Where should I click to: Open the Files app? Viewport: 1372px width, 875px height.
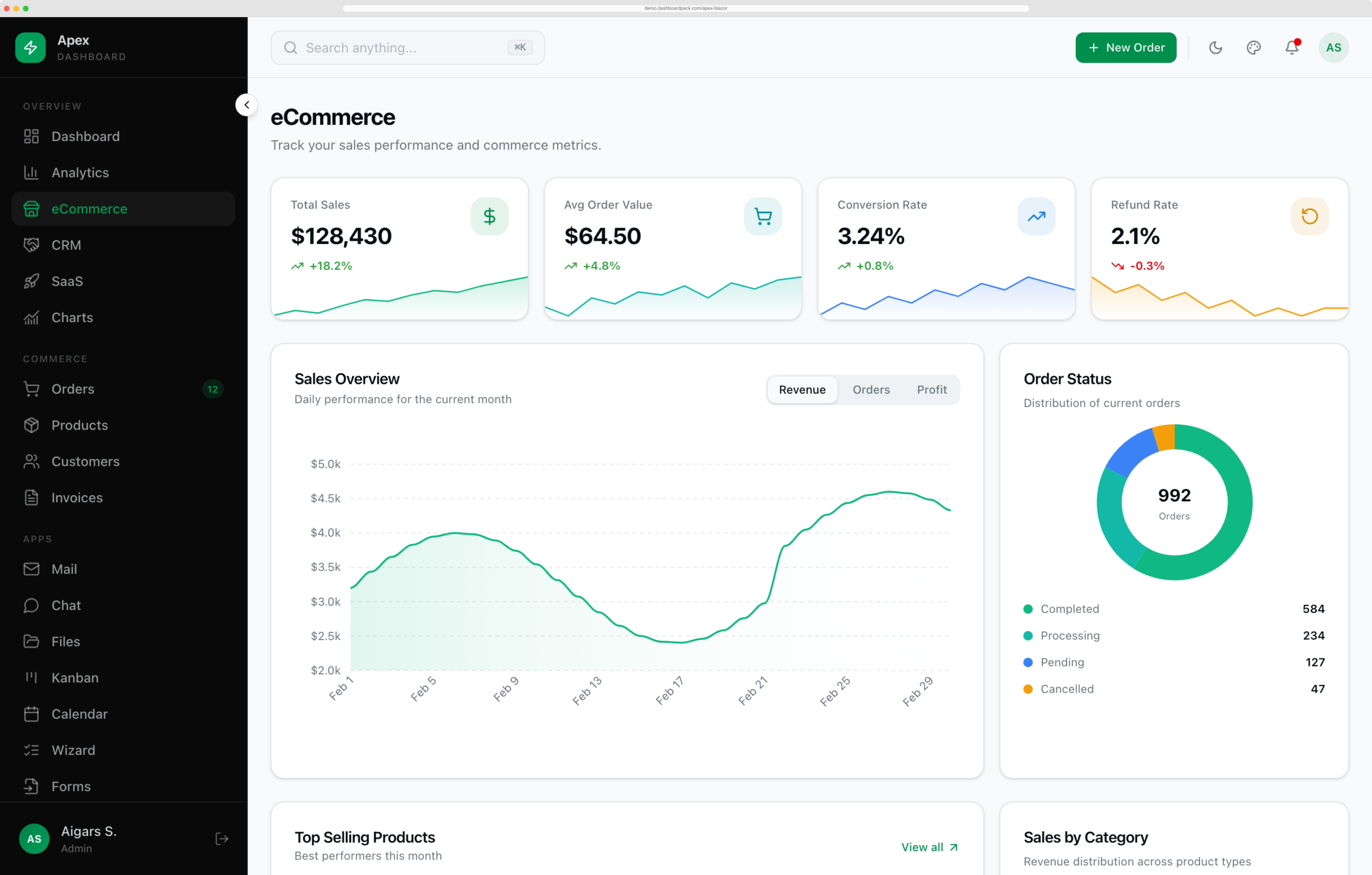click(x=123, y=641)
